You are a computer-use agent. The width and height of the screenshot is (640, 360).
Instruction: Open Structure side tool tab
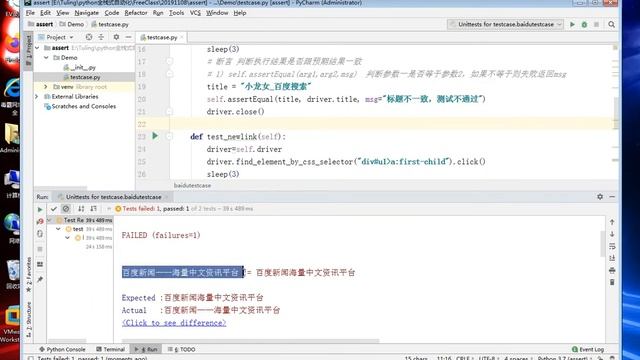tap(28, 320)
